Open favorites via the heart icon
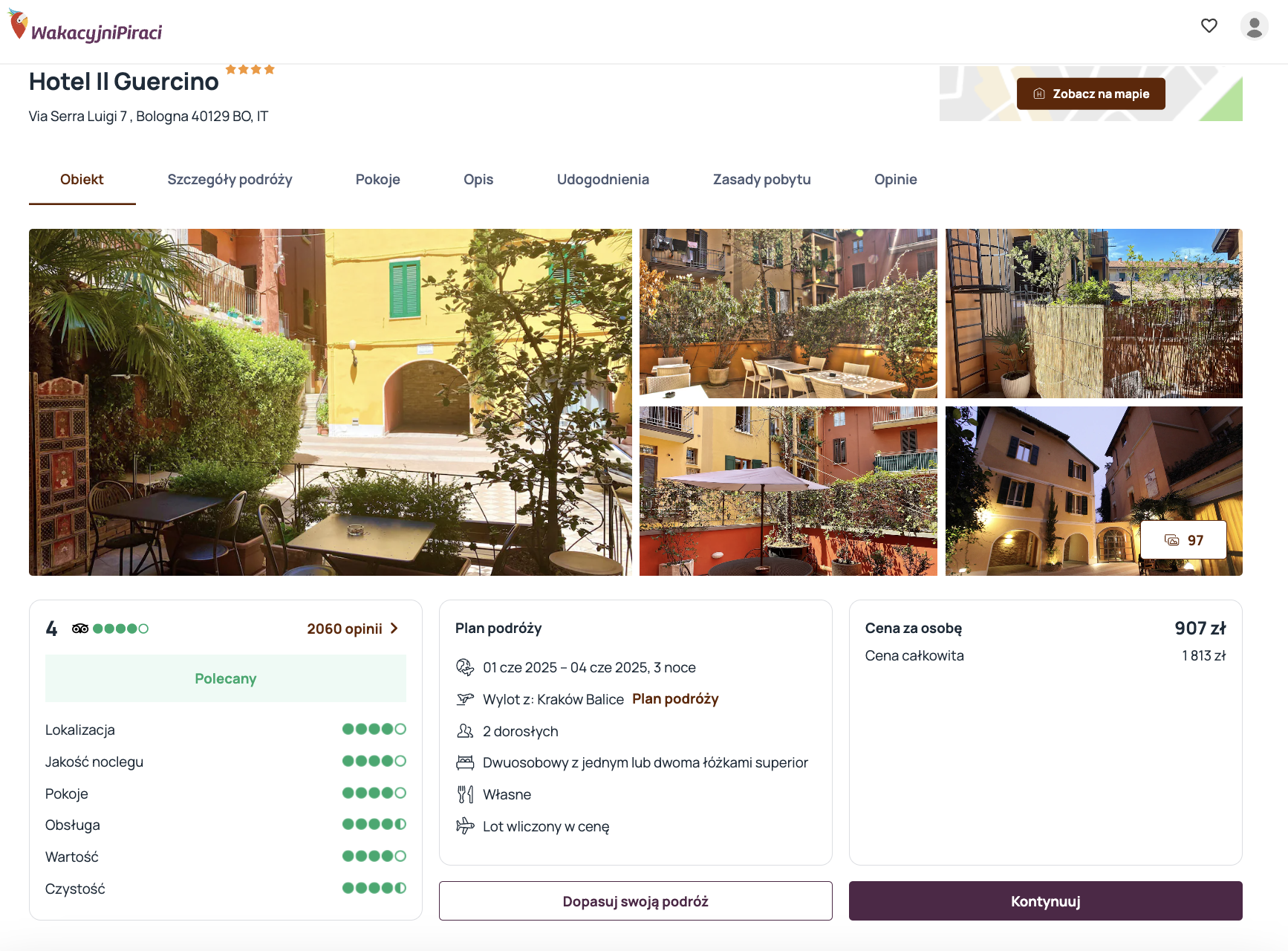 [1209, 26]
